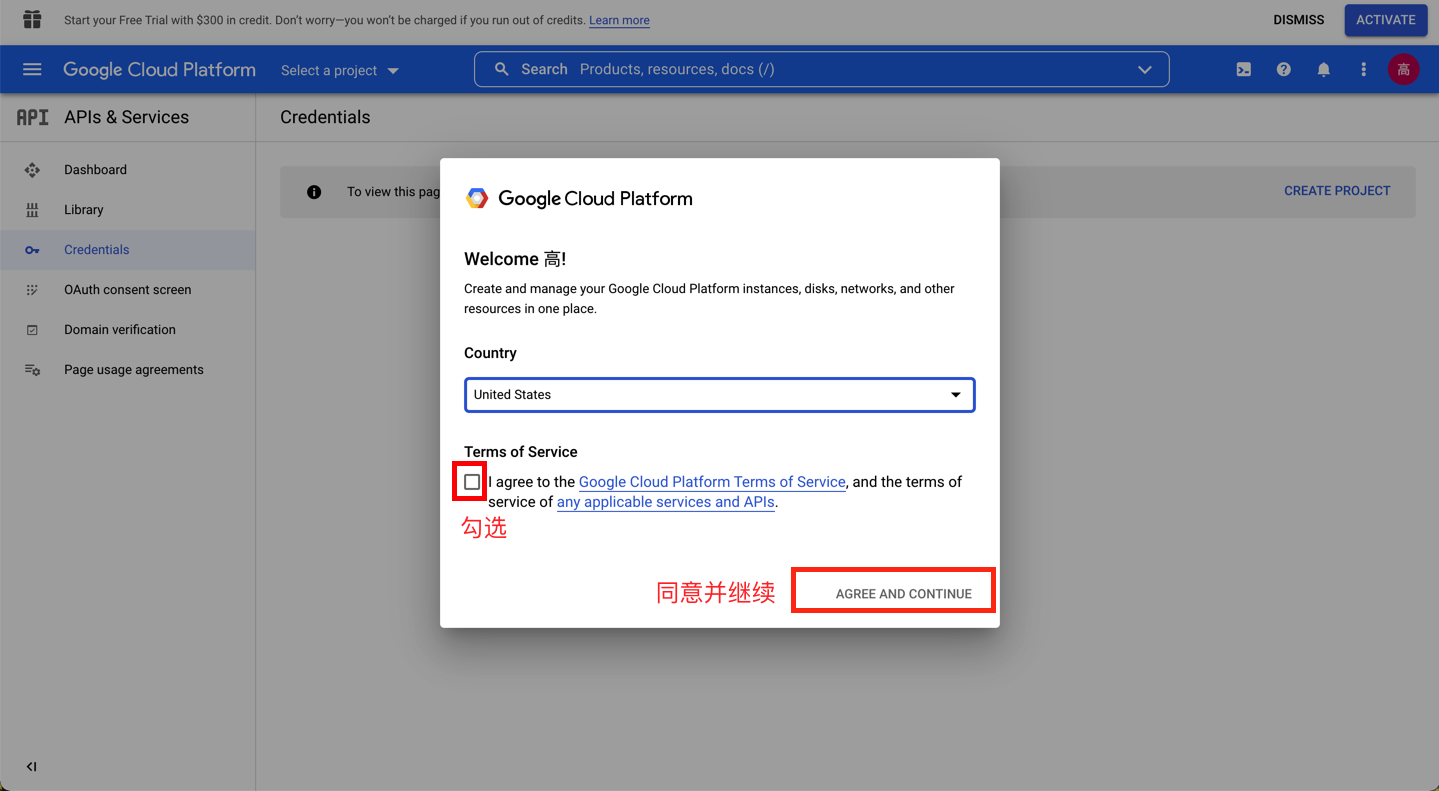Open the Help question mark icon
This screenshot has width=1439, height=791.
click(x=1283, y=69)
